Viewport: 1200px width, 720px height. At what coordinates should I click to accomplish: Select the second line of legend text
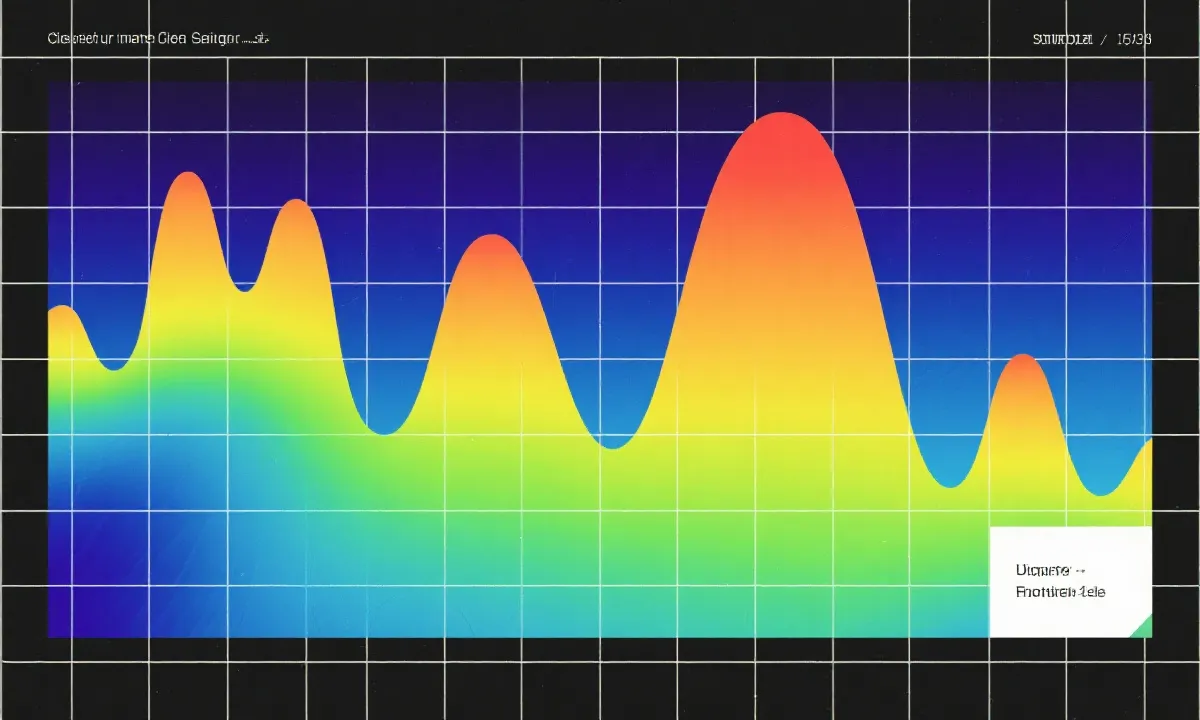tap(1060, 592)
